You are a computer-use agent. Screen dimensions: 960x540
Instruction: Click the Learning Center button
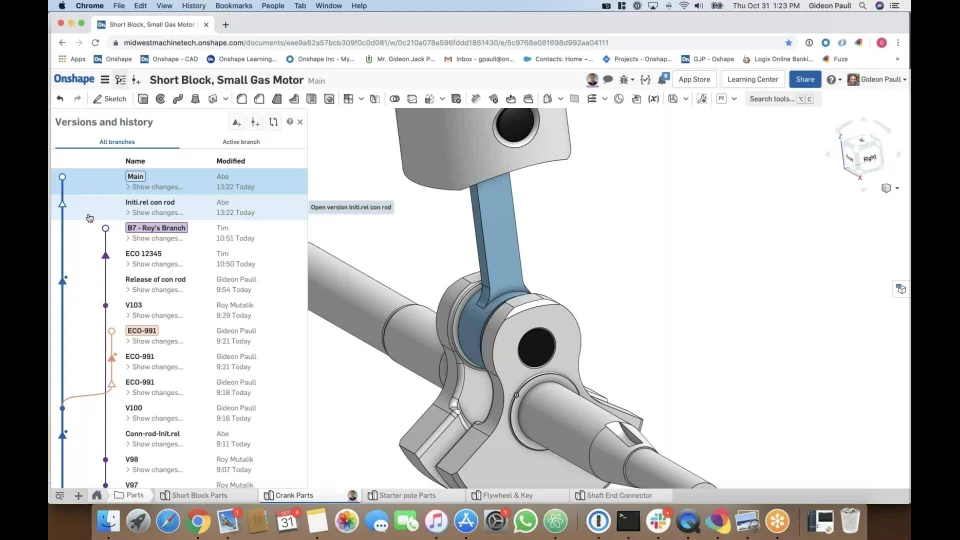(x=752, y=80)
